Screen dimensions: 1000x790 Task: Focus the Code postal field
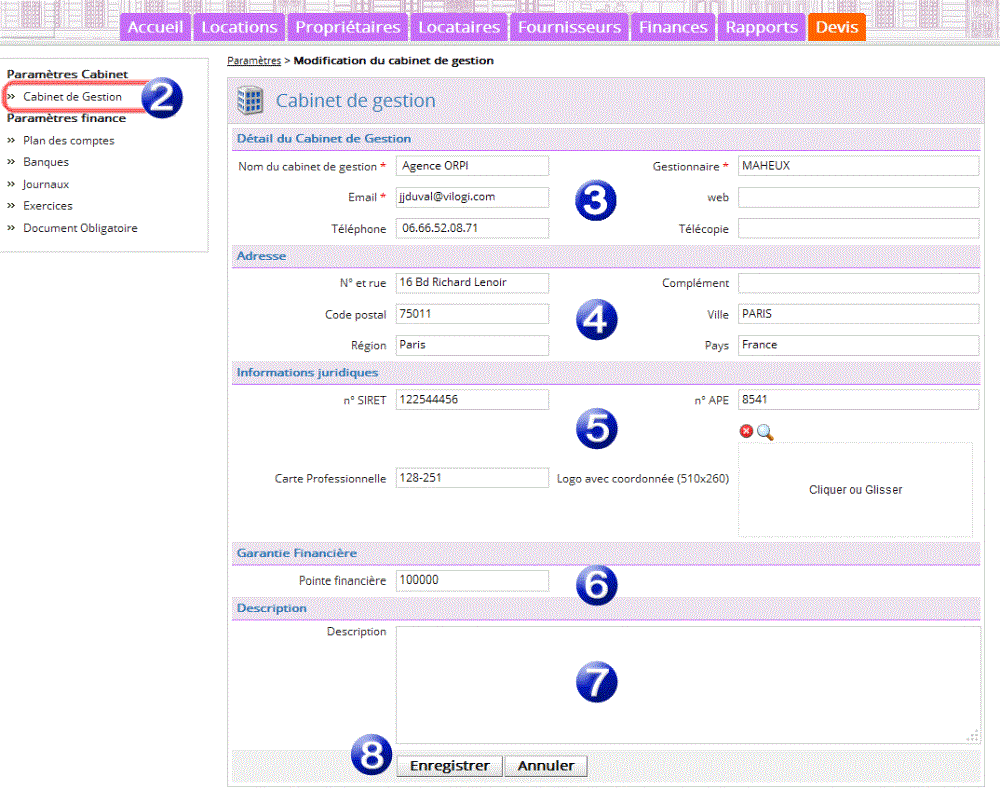pos(472,314)
